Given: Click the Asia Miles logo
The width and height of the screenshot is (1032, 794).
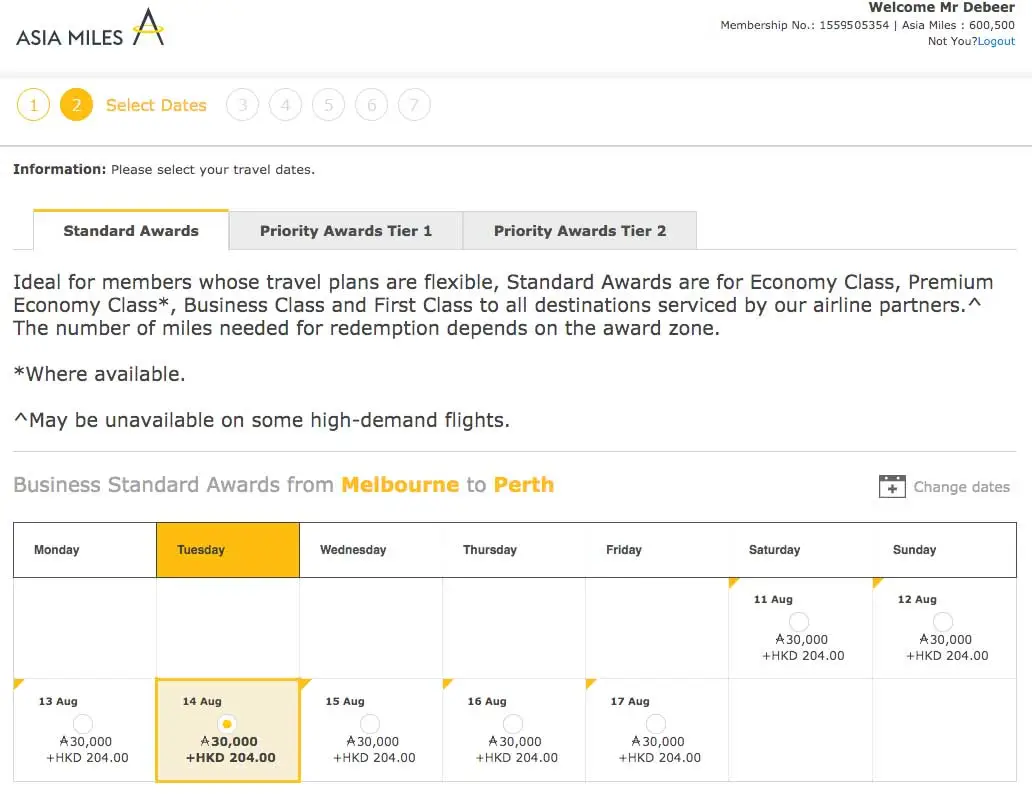Looking at the screenshot, I should (x=90, y=28).
